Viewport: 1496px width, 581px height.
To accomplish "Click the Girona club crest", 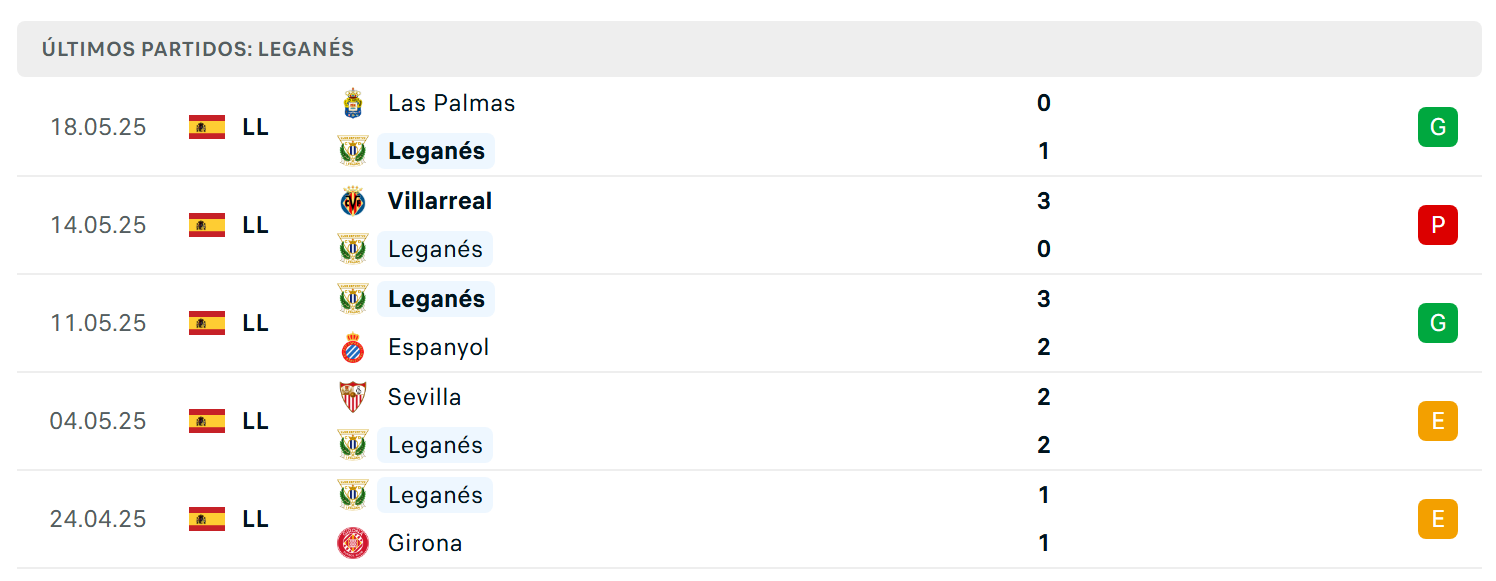I will pos(353,543).
